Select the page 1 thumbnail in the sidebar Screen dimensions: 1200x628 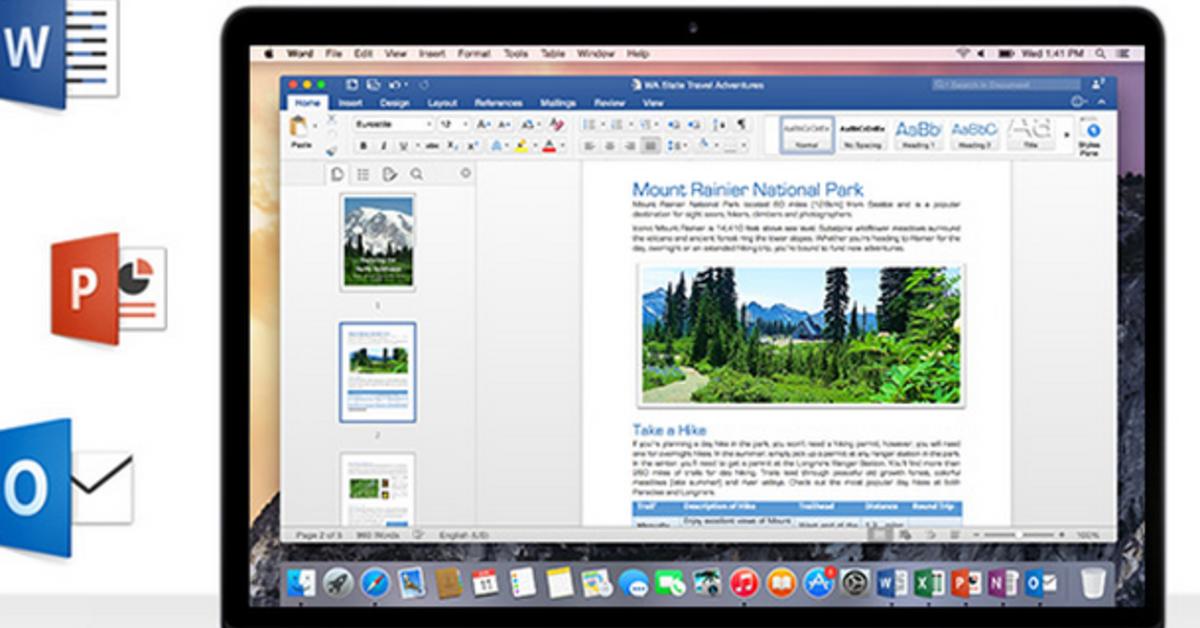pos(378,241)
